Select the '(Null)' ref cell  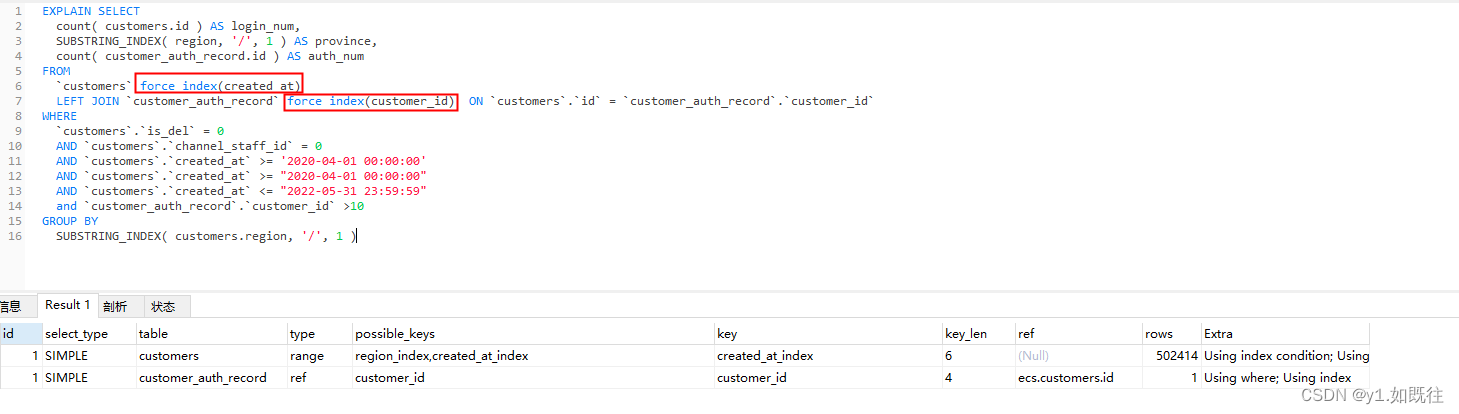(1078, 355)
